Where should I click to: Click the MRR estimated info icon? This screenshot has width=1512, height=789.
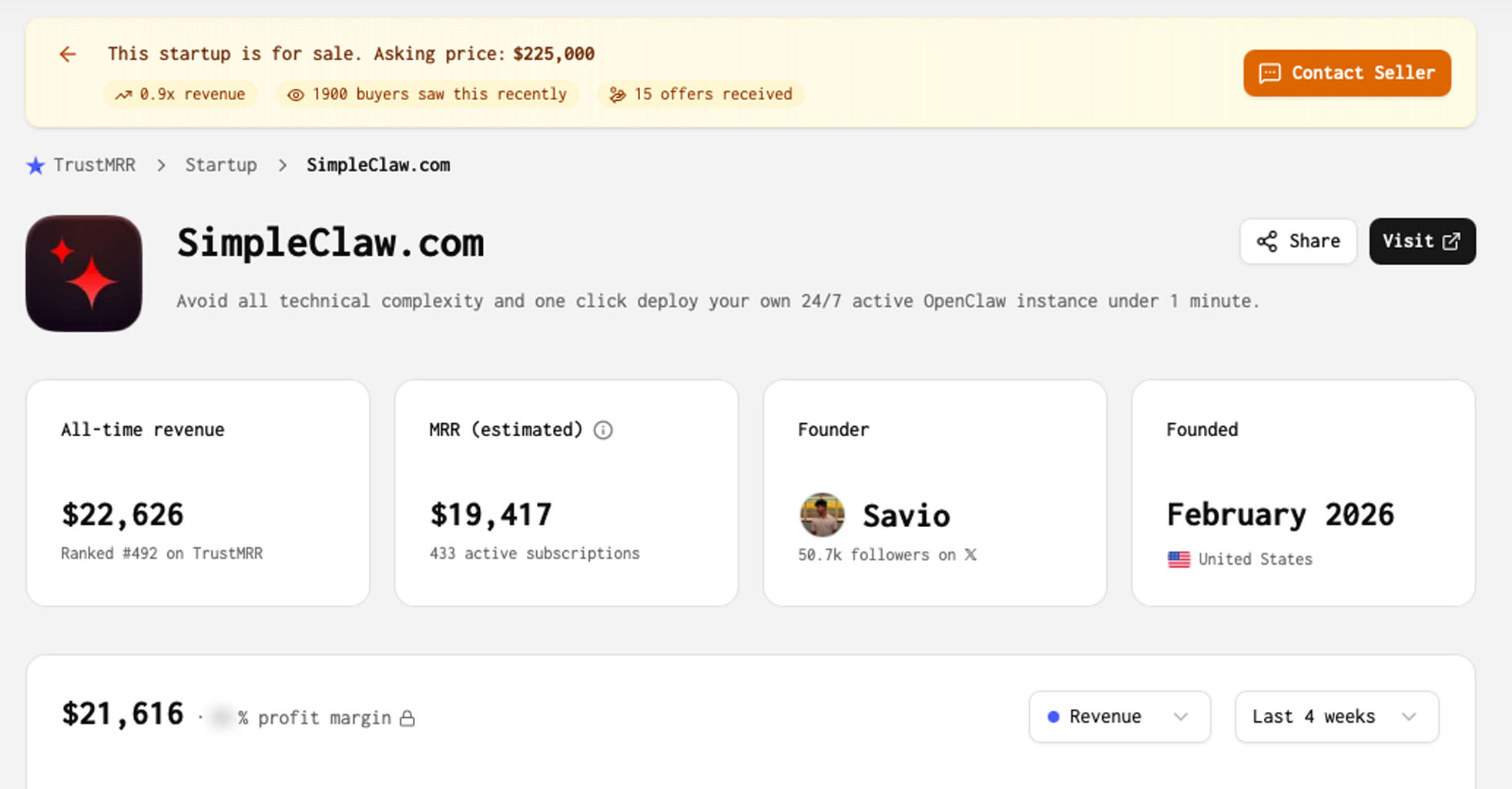[603, 430]
